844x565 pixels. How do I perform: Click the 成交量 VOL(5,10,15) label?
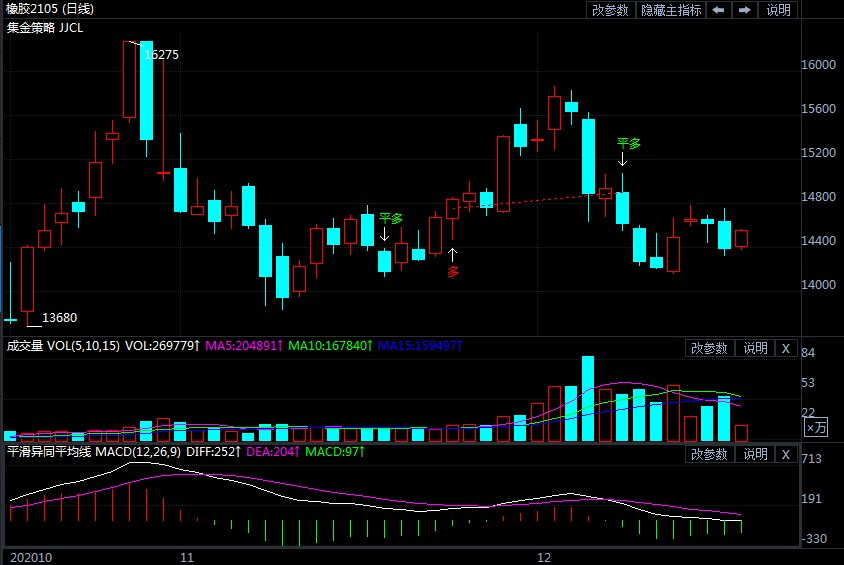tap(63, 345)
